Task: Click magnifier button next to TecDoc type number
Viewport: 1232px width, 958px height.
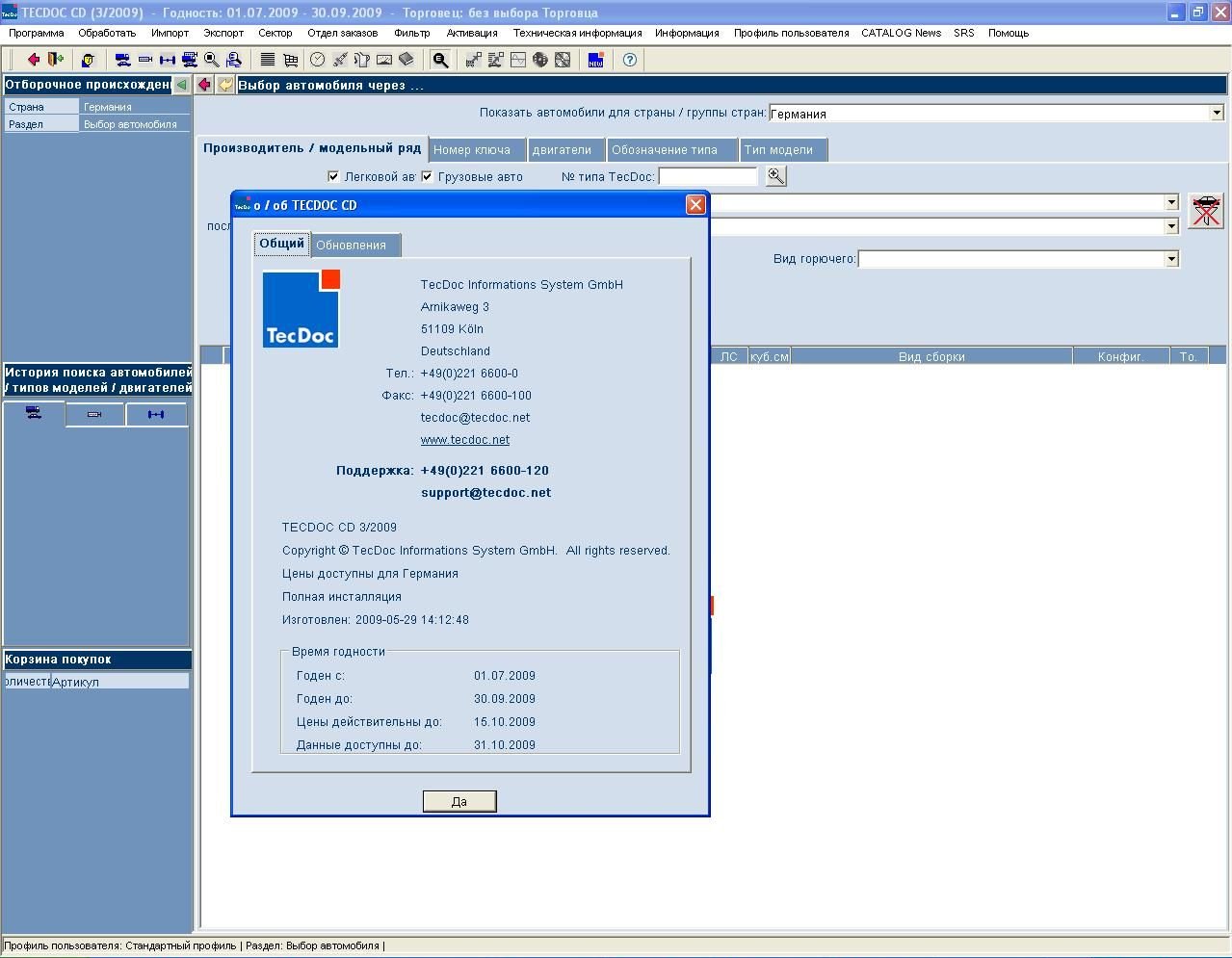Action: click(775, 176)
